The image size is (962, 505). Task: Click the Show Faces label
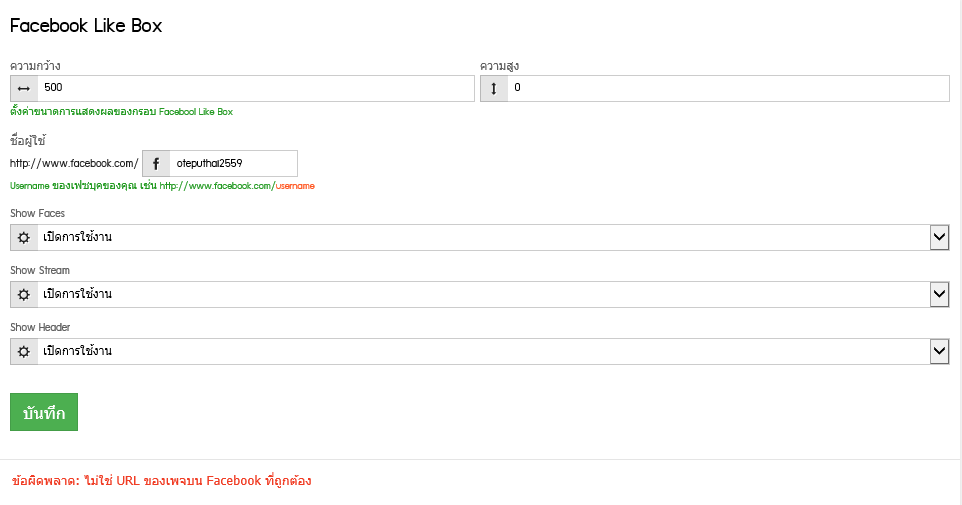37,214
